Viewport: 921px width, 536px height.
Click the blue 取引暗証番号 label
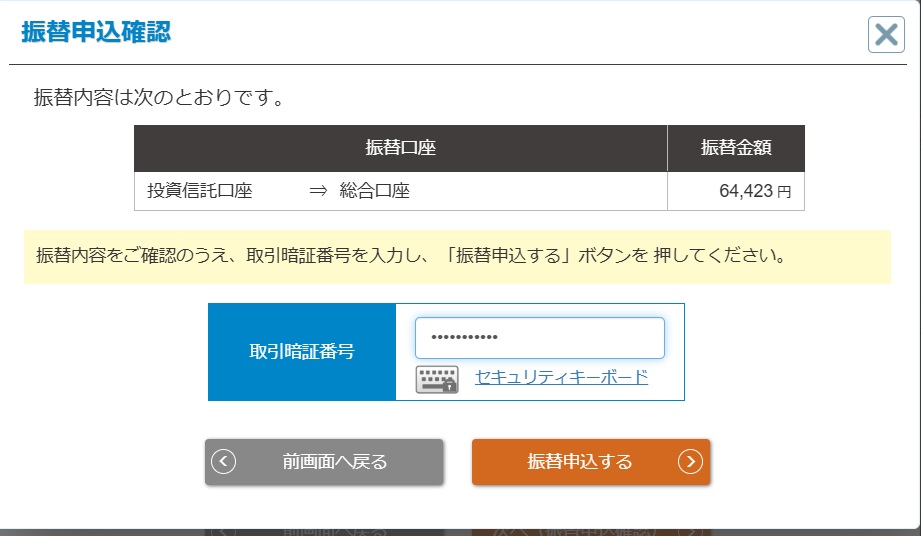[301, 352]
